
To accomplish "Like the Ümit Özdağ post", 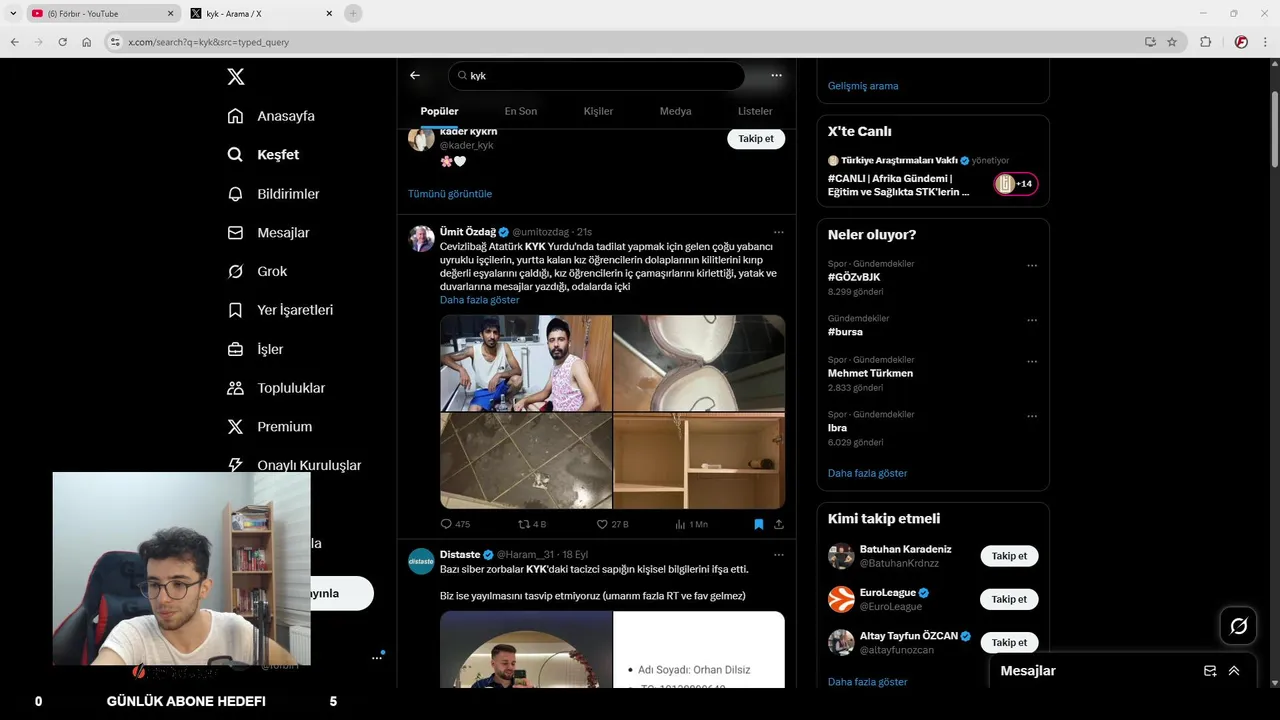I will 602,524.
